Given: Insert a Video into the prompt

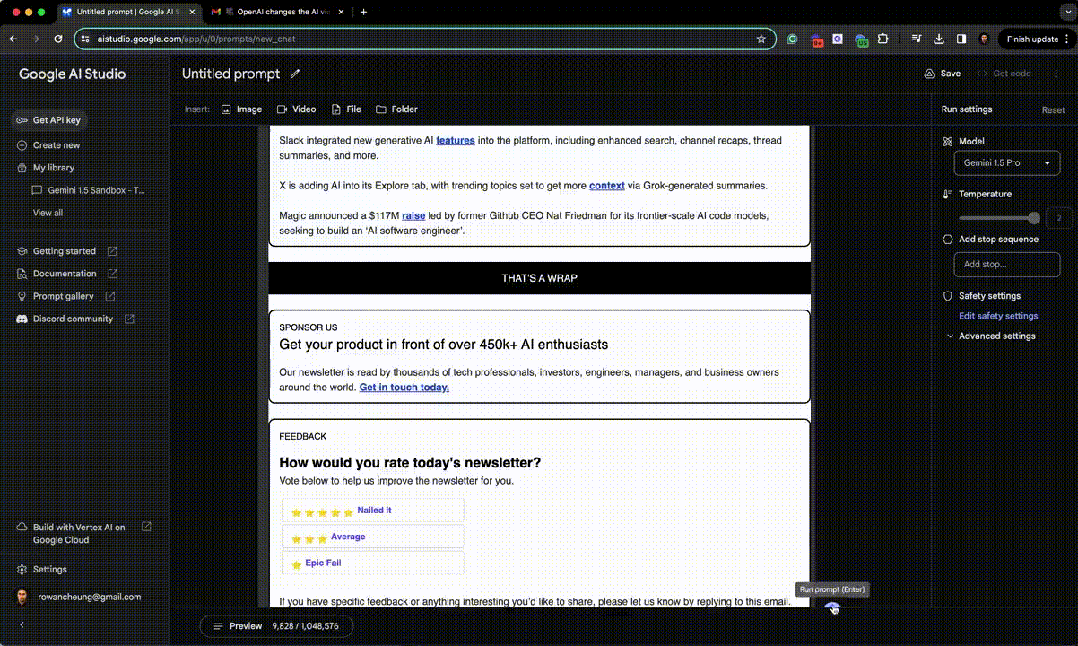Looking at the screenshot, I should 296,109.
